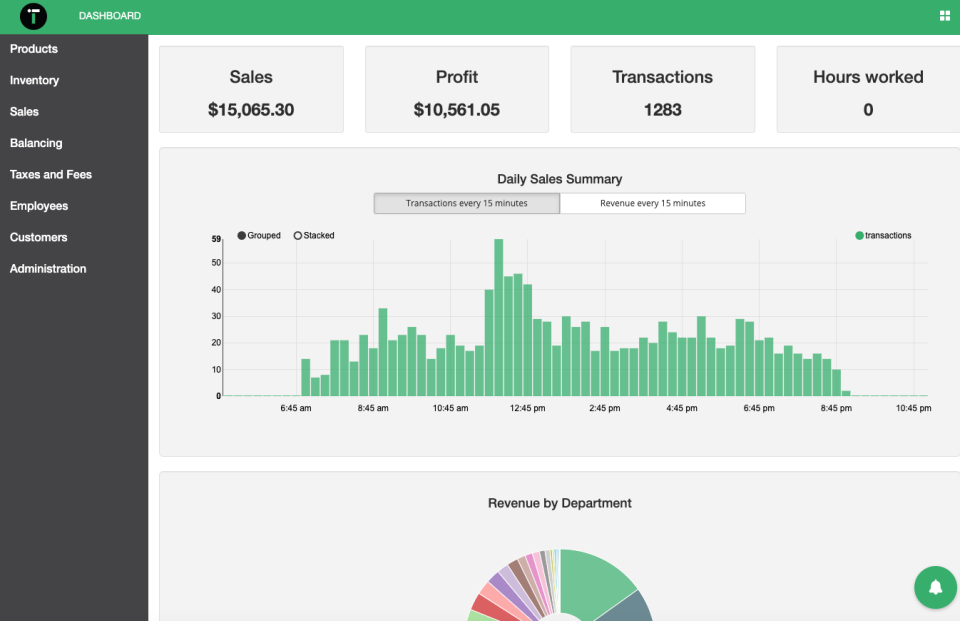The height and width of the screenshot is (621, 960).
Task: Open the apps grid icon top right
Action: pos(944,15)
